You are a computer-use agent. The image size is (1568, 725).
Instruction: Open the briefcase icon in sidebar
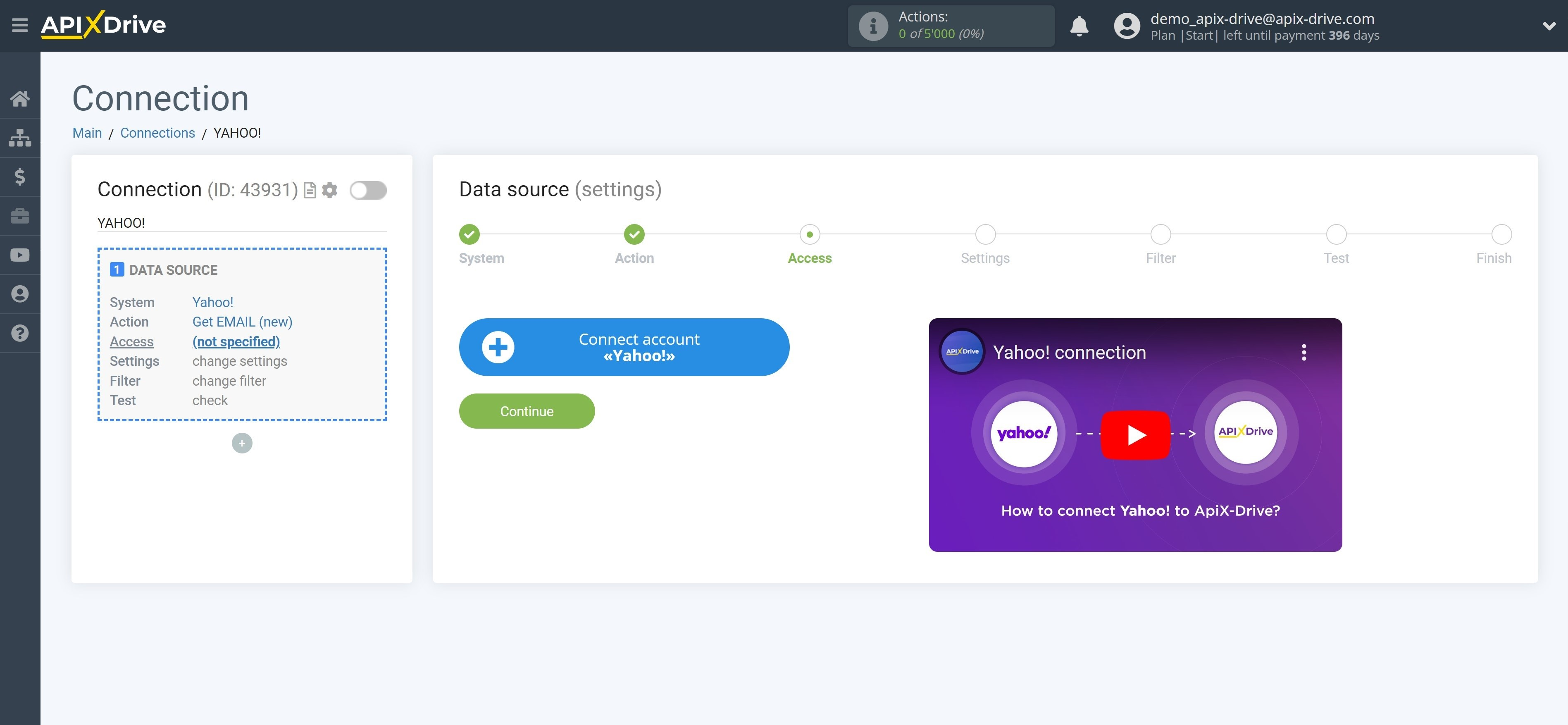(20, 215)
